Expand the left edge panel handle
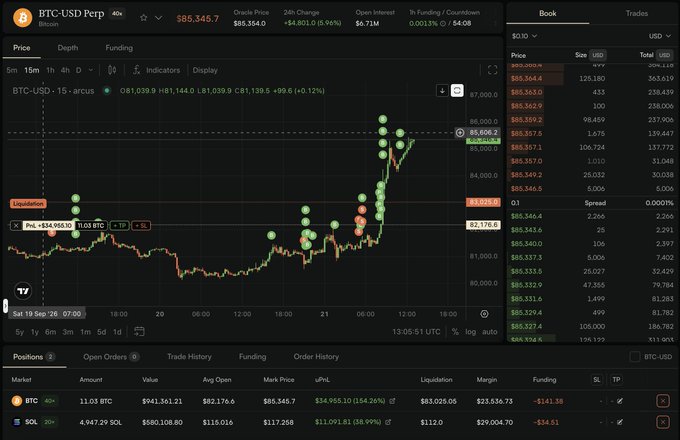This screenshot has height=440, width=680. click(x=5, y=306)
